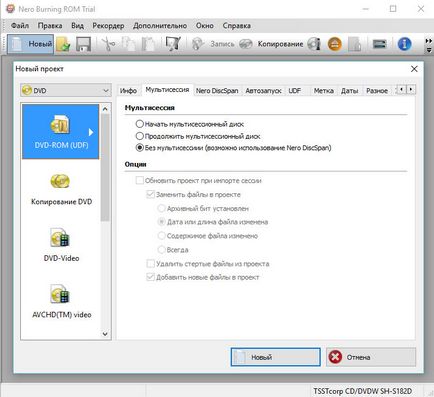Click the Nero app icon in title bar

[x=10, y=9]
